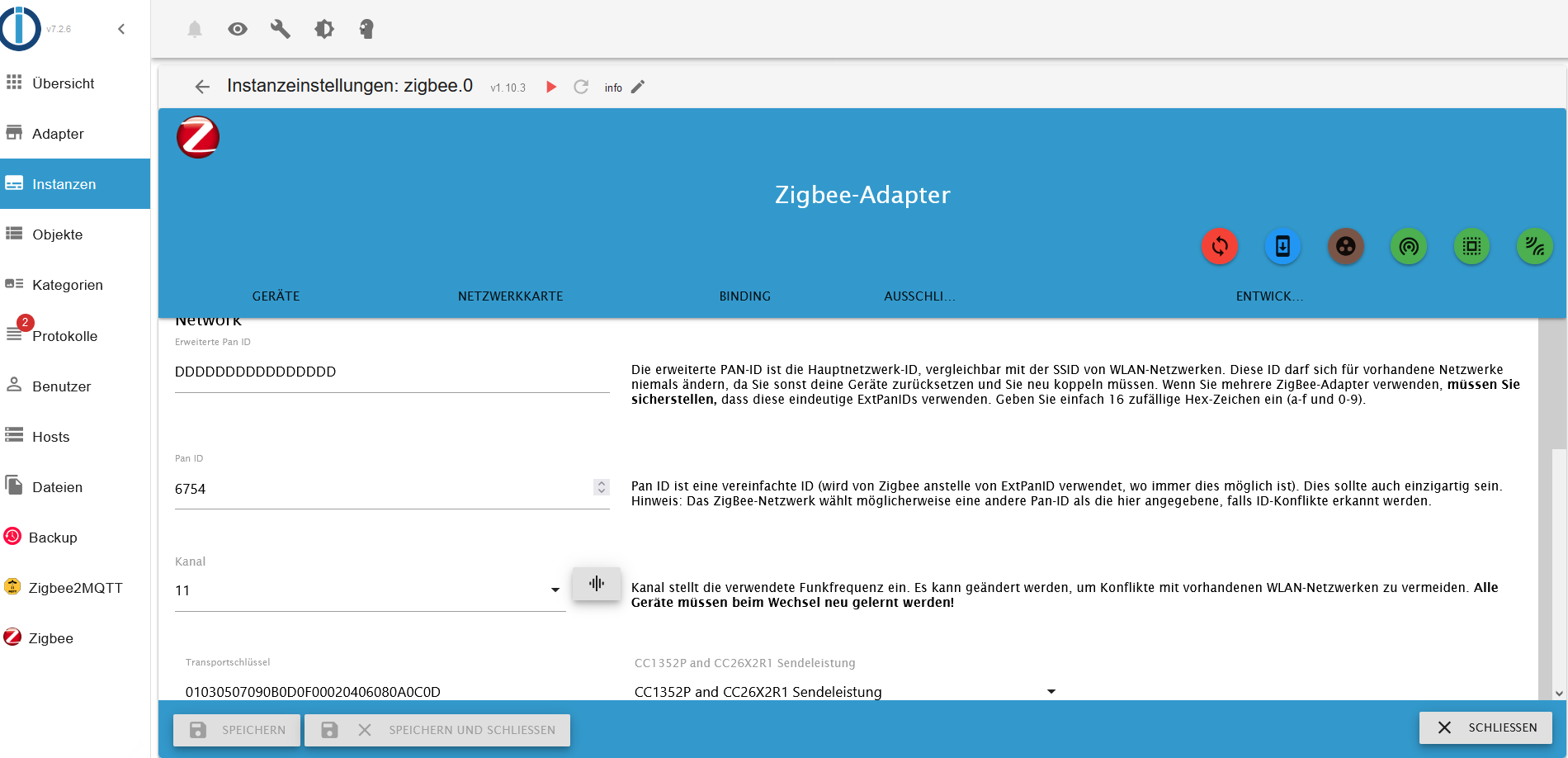The width and height of the screenshot is (1568, 758).
Task: Click the red sync round button
Action: point(1220,246)
